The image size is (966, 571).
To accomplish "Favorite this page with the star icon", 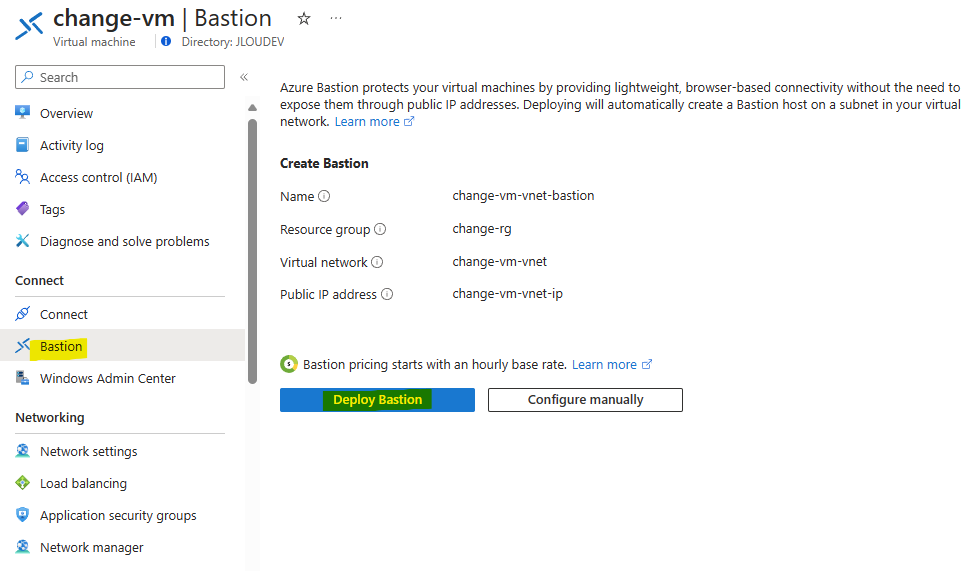I will 304,18.
